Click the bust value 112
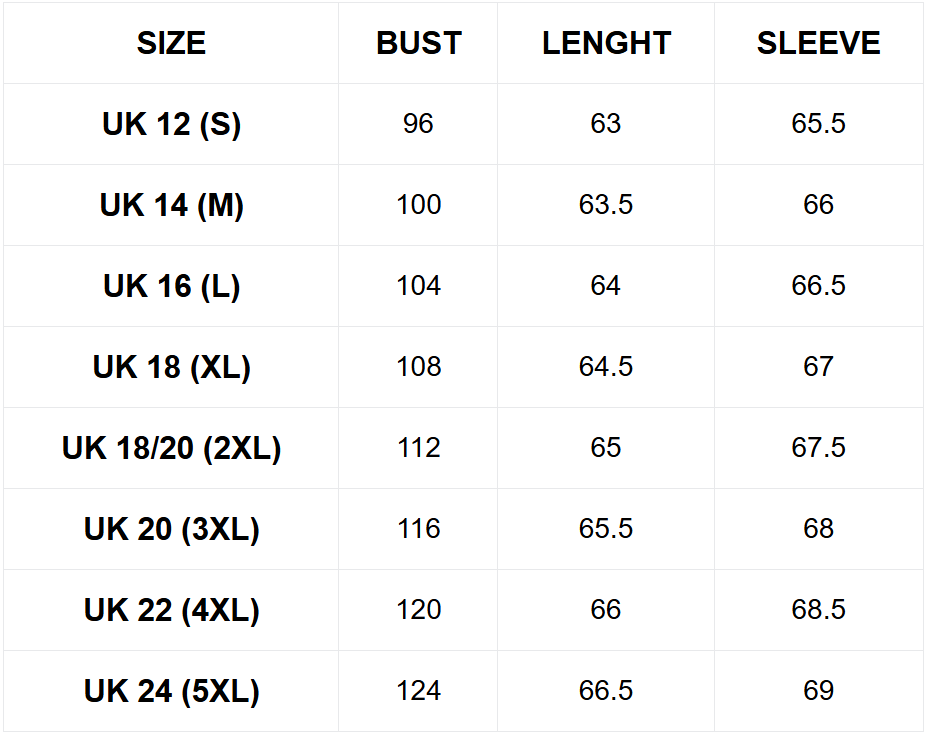The height and width of the screenshot is (735, 928). [418, 448]
